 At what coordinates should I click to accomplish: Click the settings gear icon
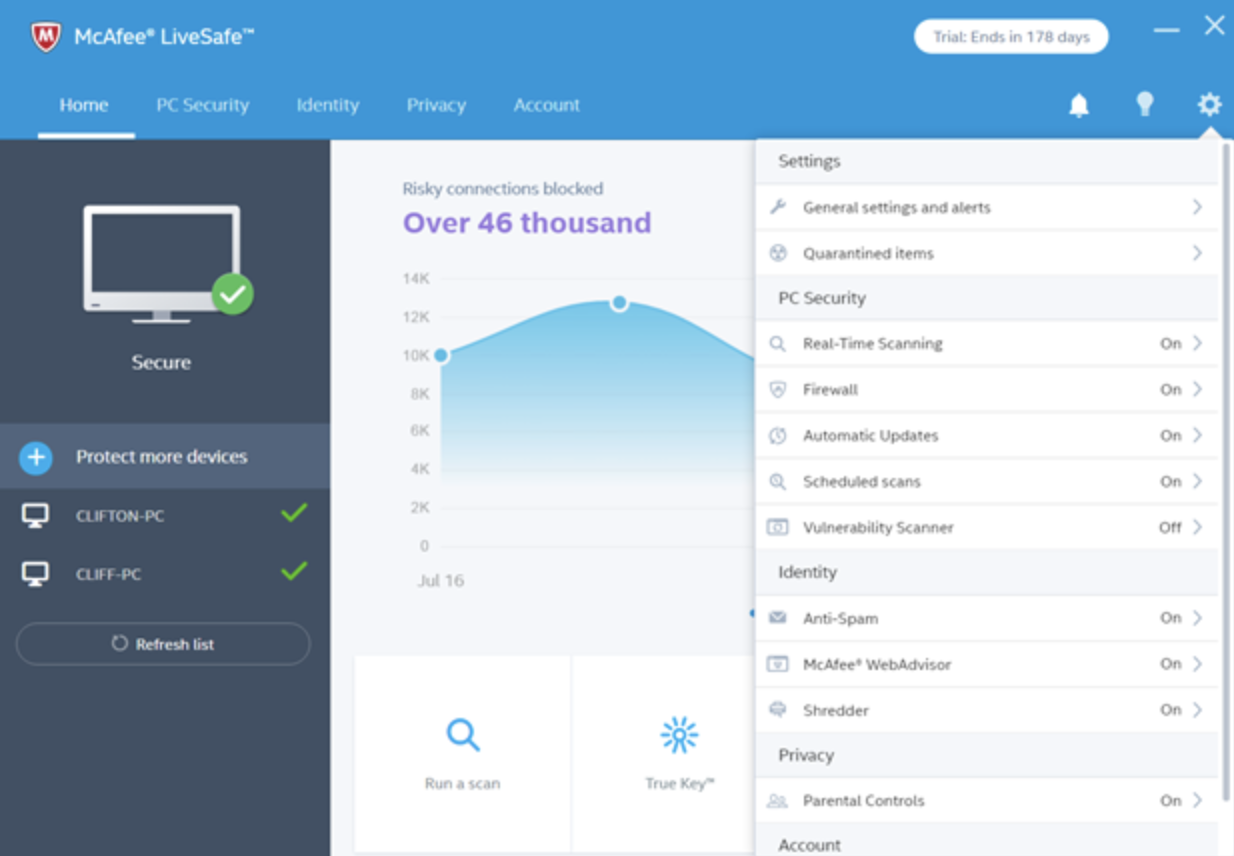click(1210, 104)
